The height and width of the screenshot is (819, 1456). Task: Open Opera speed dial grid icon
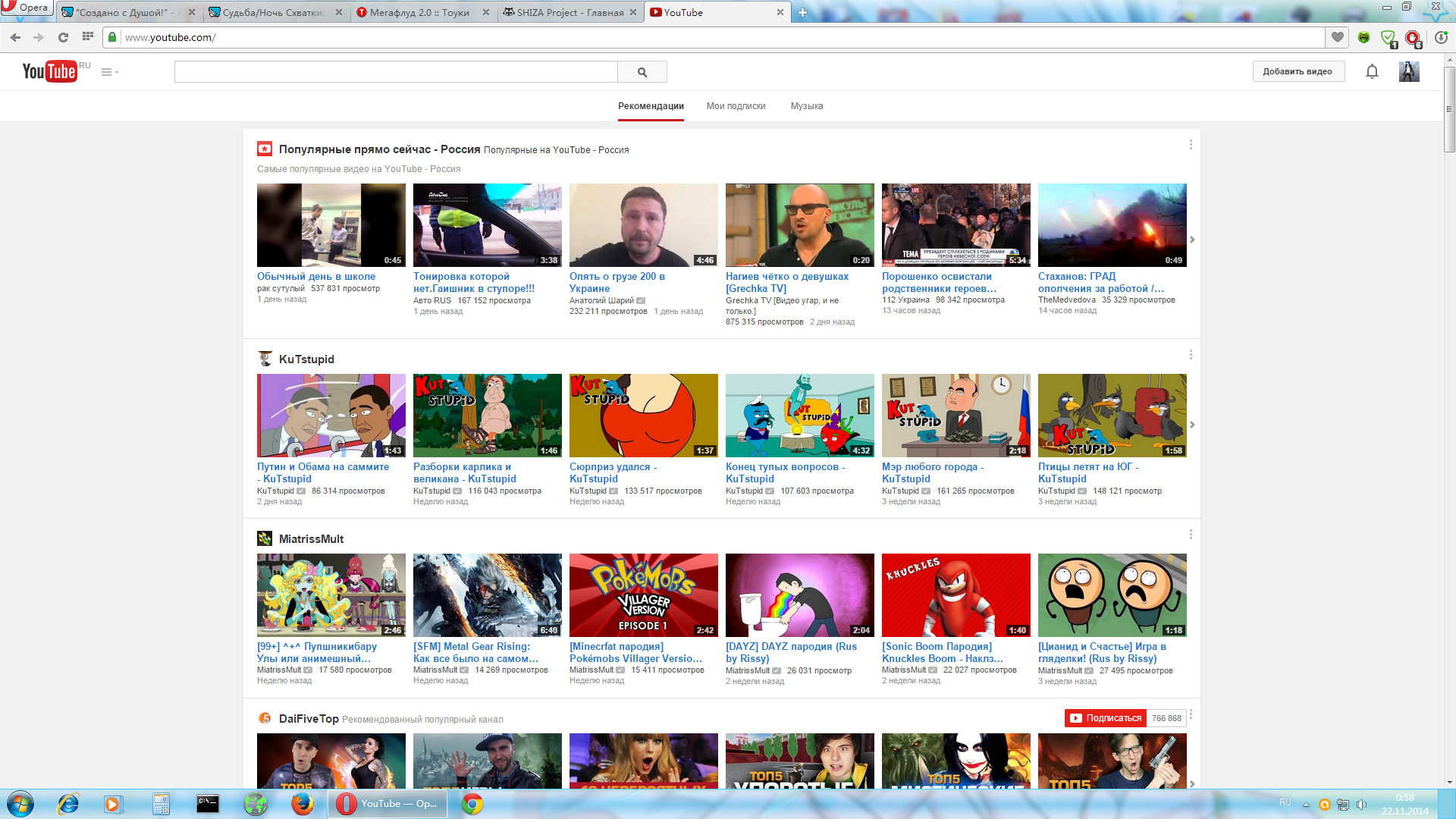88,36
